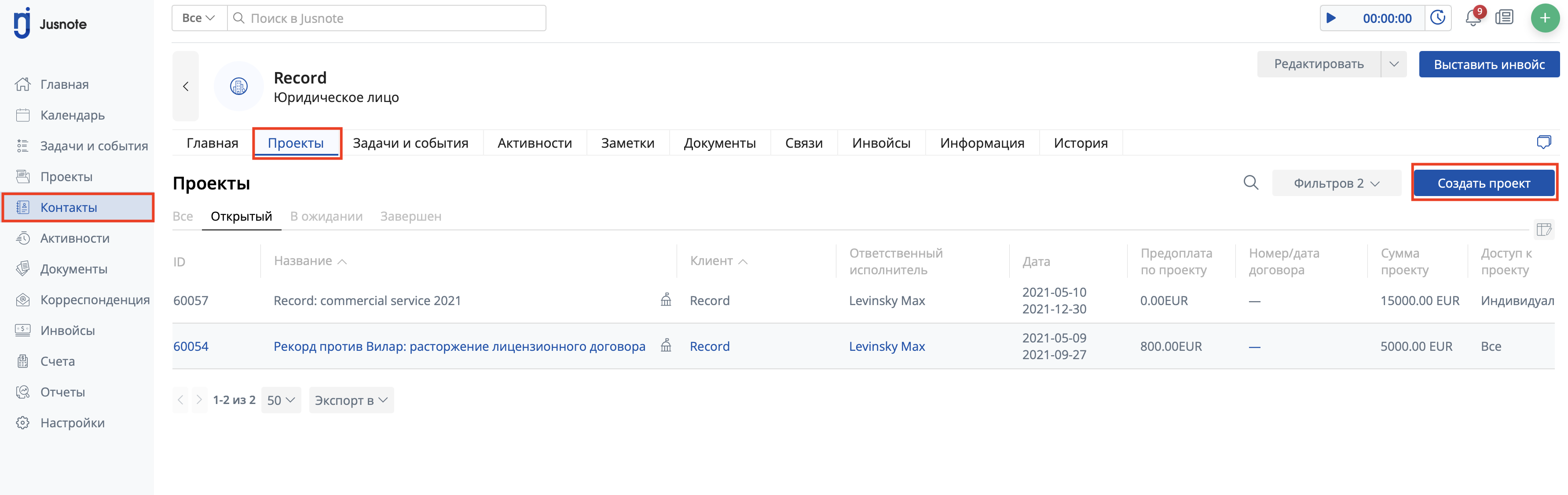Select В ожидании status filter

tap(326, 216)
